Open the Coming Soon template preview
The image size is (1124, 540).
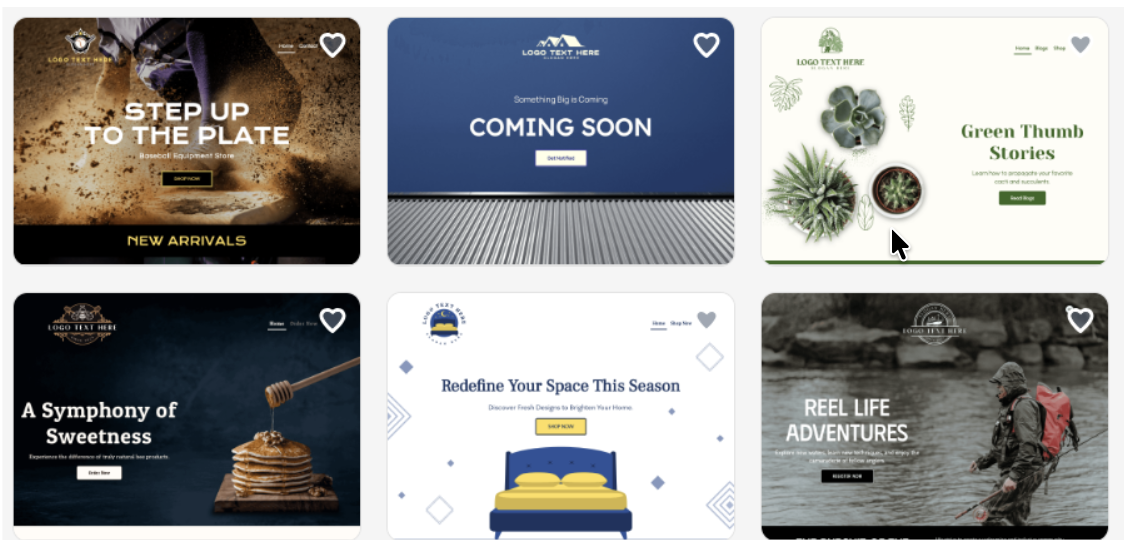point(561,141)
